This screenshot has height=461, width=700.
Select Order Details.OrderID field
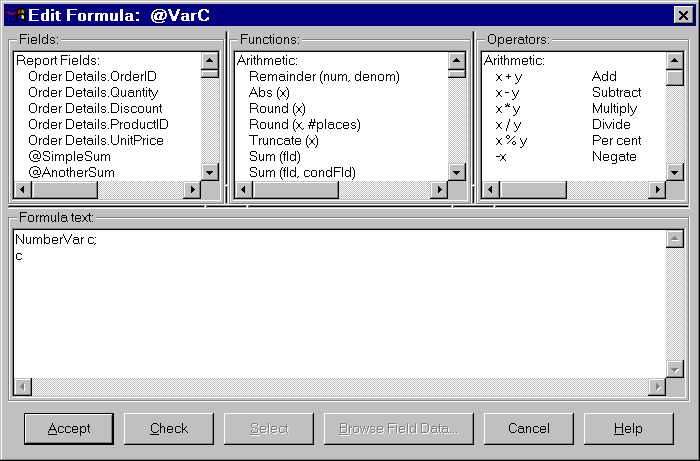click(x=92, y=76)
